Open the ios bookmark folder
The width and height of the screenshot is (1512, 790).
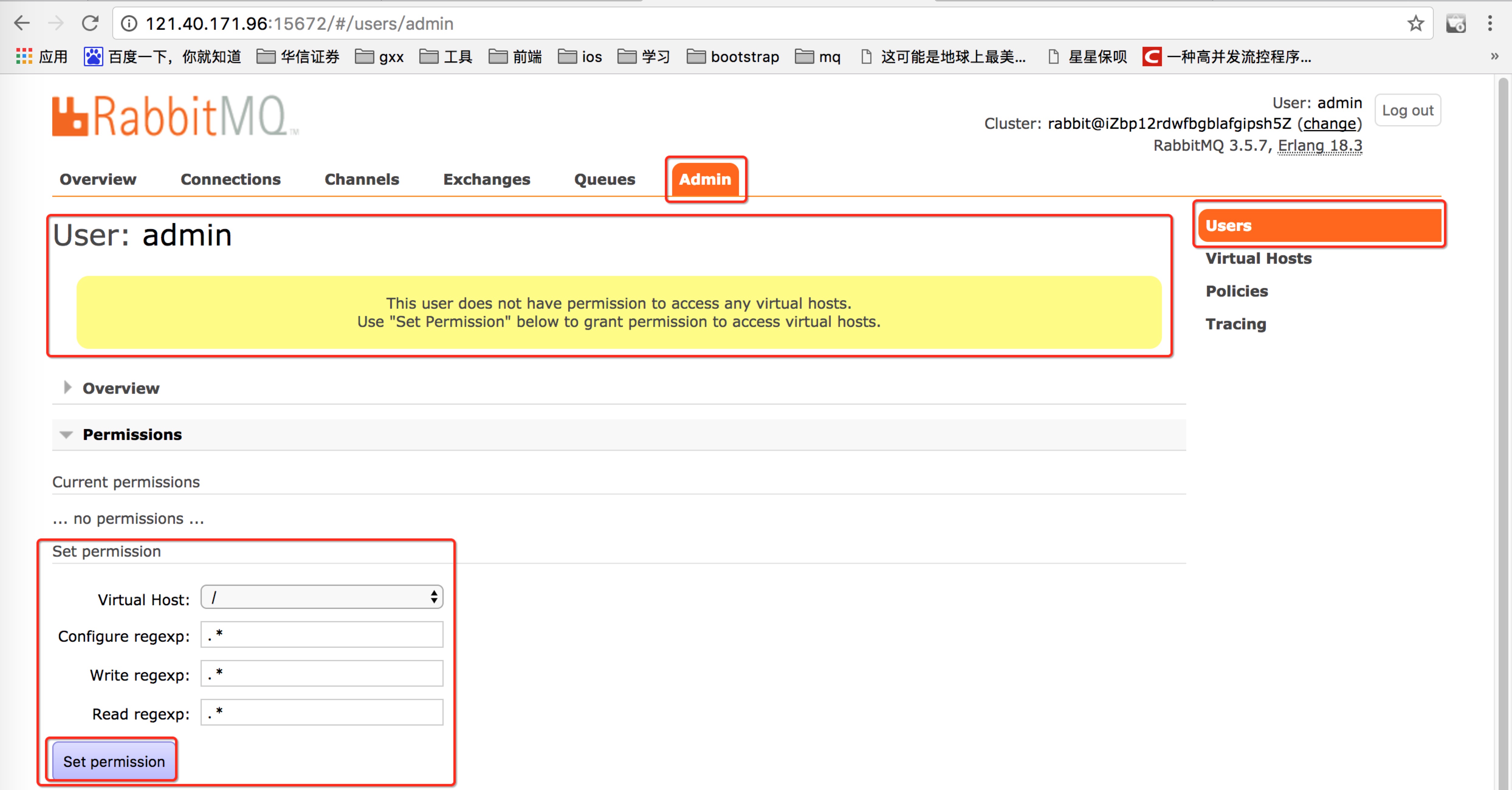point(580,57)
